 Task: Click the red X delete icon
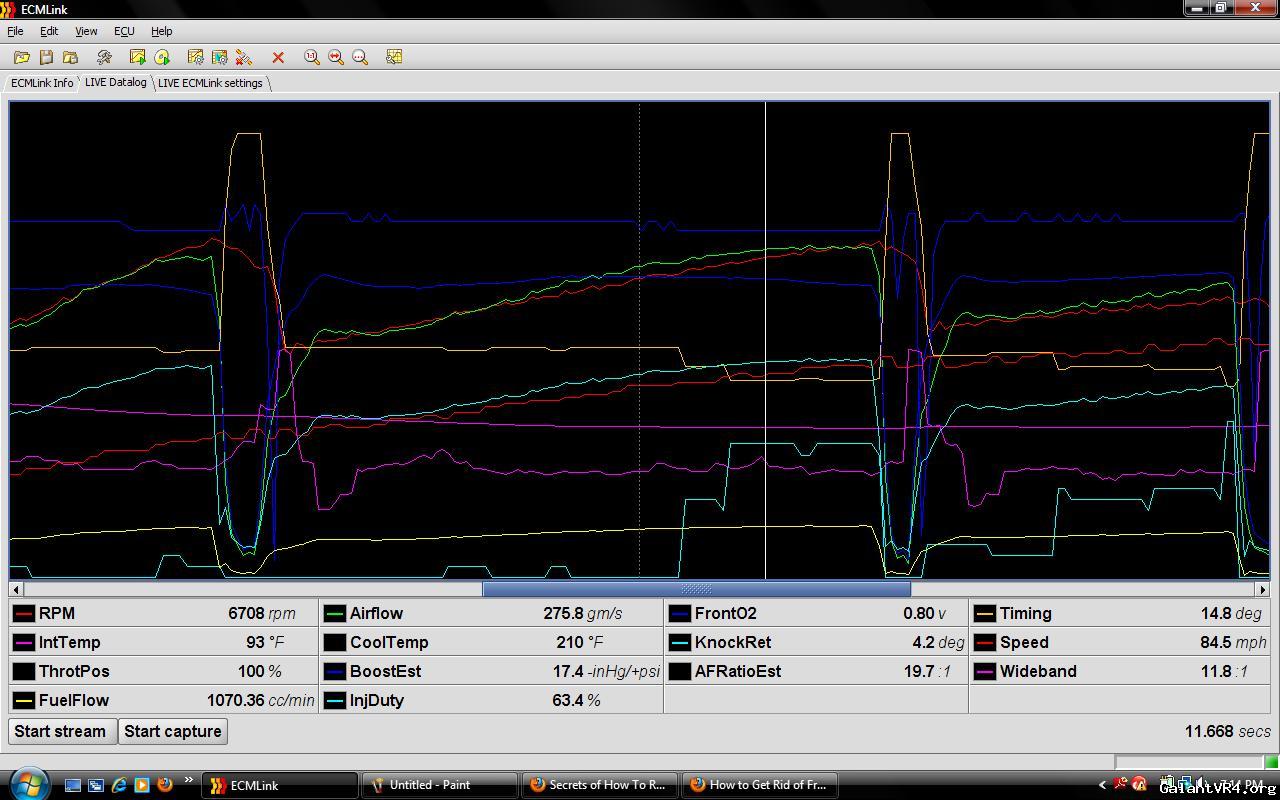click(278, 58)
